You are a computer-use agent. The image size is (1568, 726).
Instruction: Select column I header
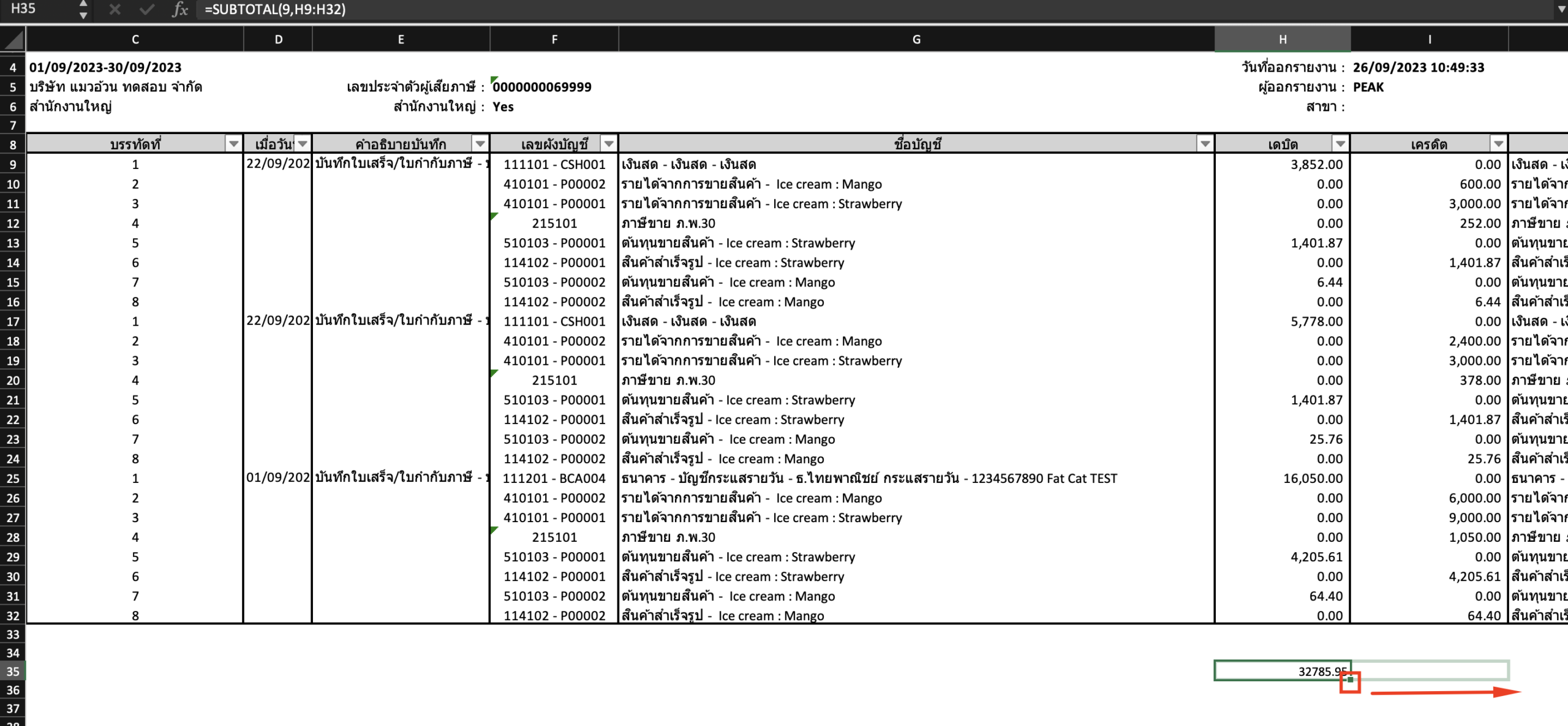click(1430, 40)
